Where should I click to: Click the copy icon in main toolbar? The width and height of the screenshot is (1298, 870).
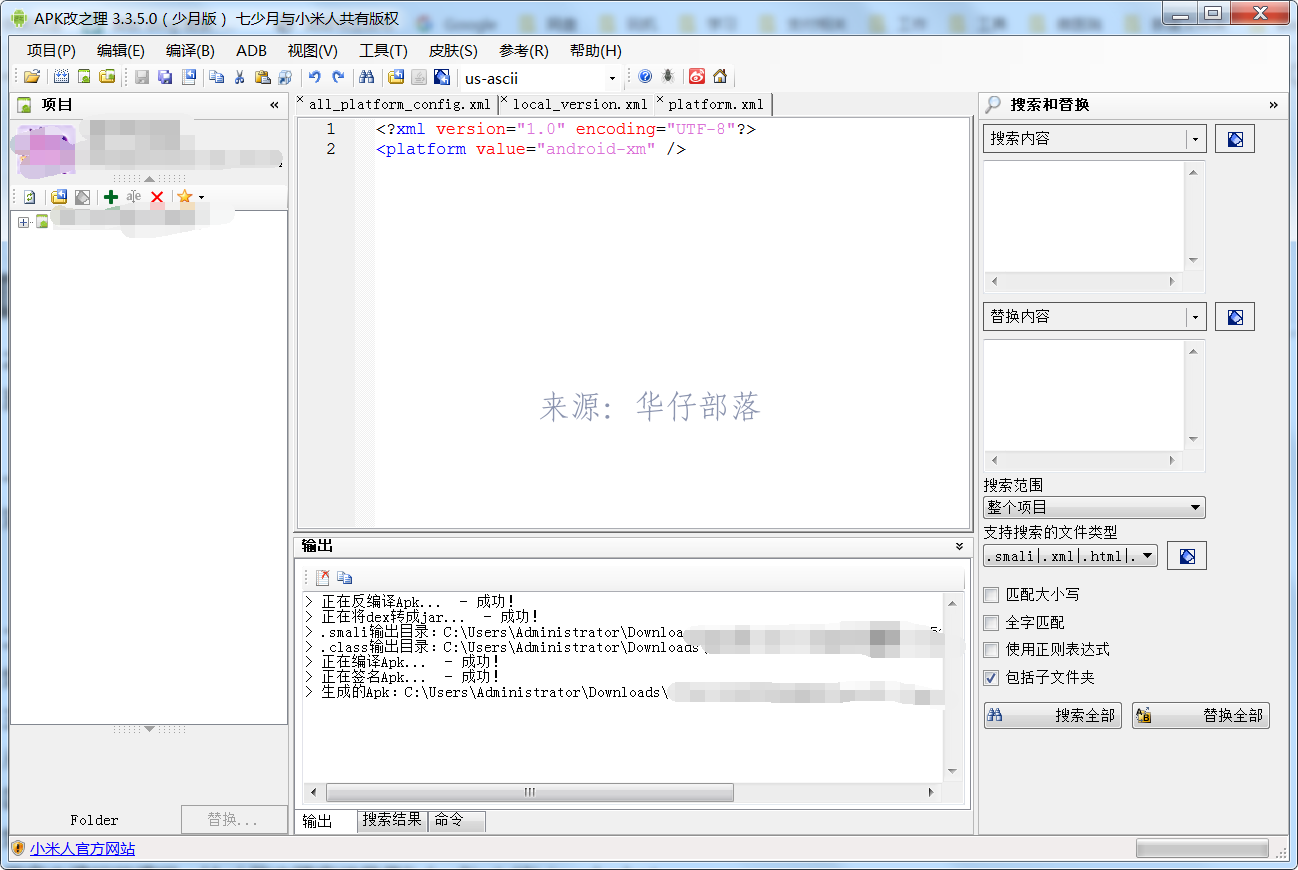[x=216, y=77]
